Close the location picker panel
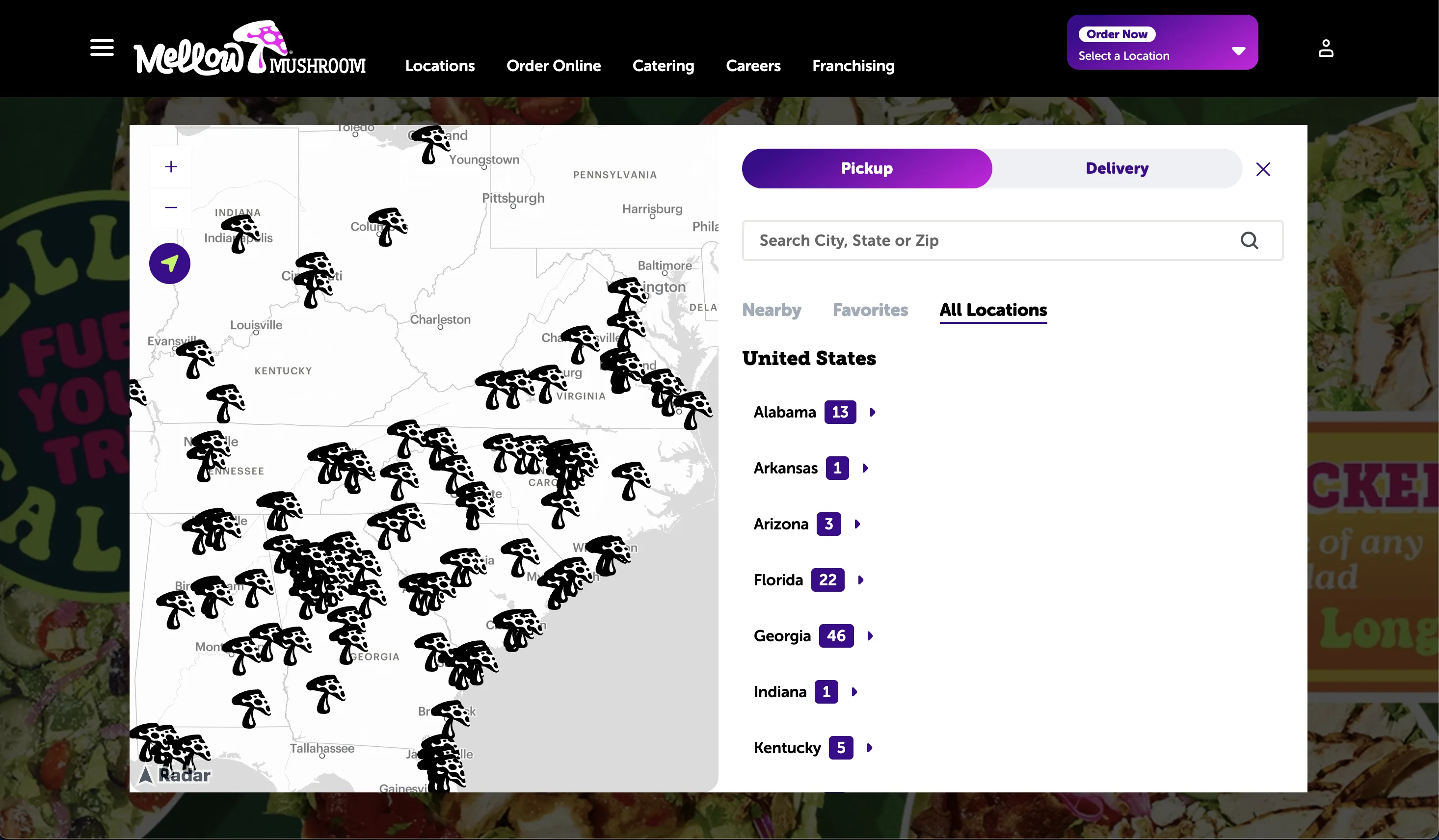 pyautogui.click(x=1262, y=169)
